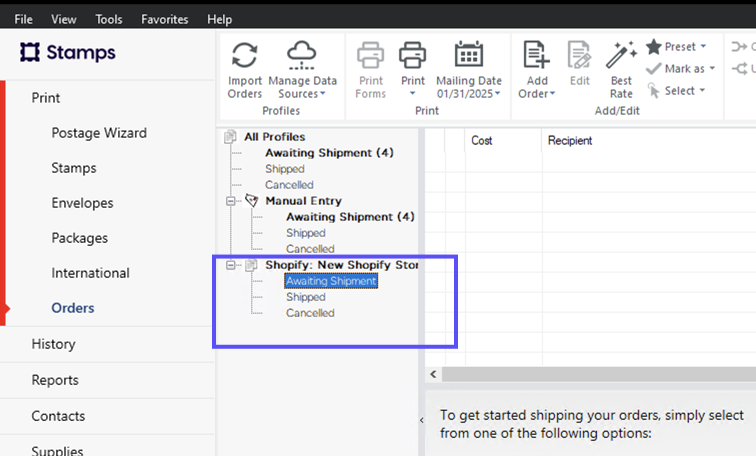Open the Print dropdown arrow
This screenshot has height=456, width=756.
coord(412,94)
